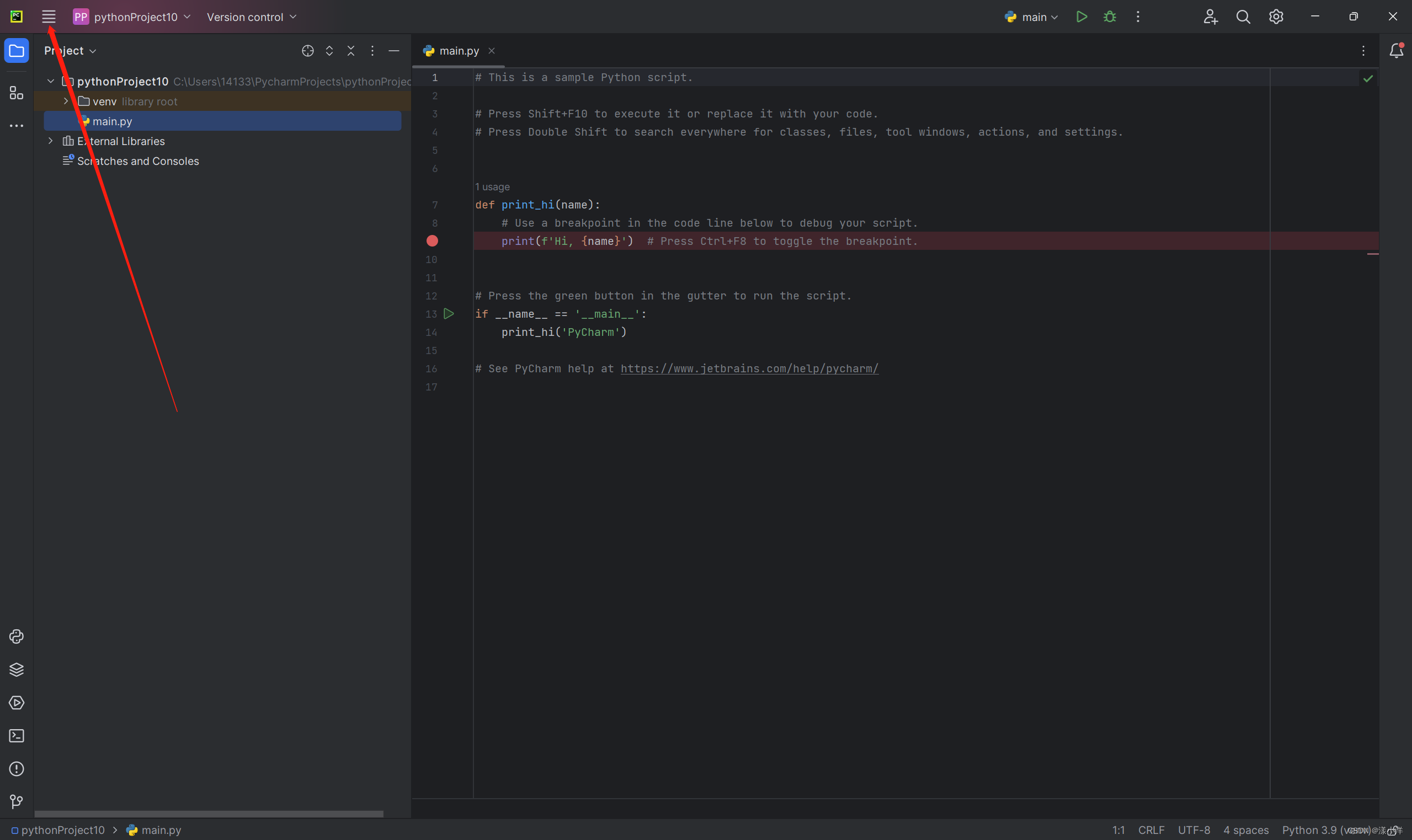This screenshot has width=1412, height=840.
Task: Open the main run configuration dropdown
Action: coord(1033,17)
